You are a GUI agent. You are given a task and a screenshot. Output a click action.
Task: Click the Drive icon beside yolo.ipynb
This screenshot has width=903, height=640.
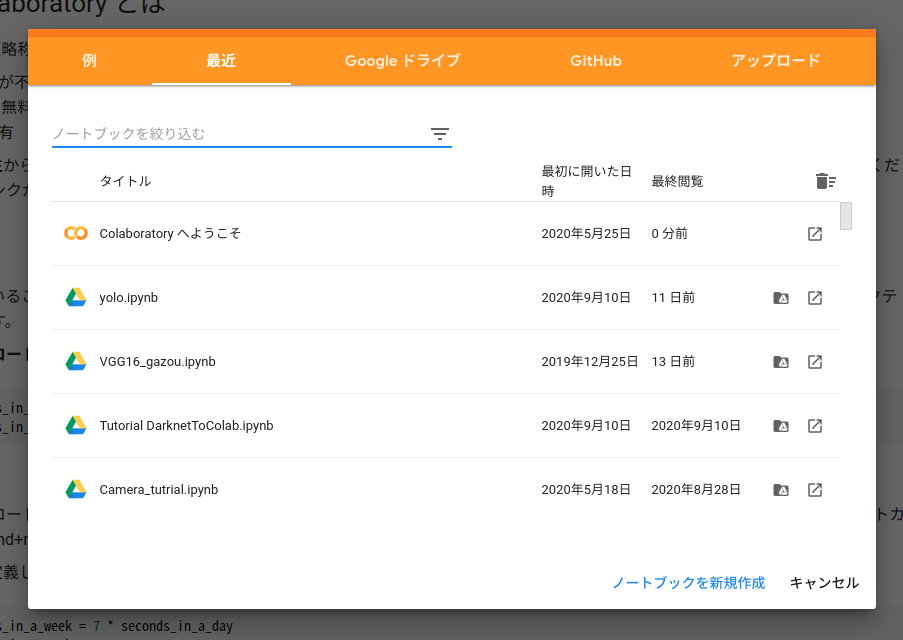(75, 297)
